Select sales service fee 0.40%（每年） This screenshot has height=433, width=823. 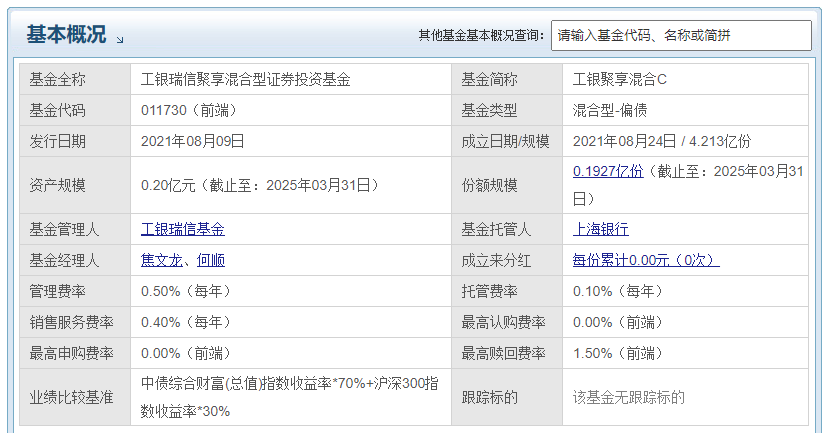click(x=186, y=322)
